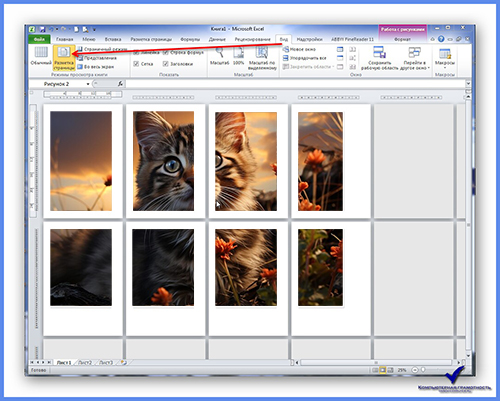
Task: Switch to the Главная tab
Action: tap(64, 39)
